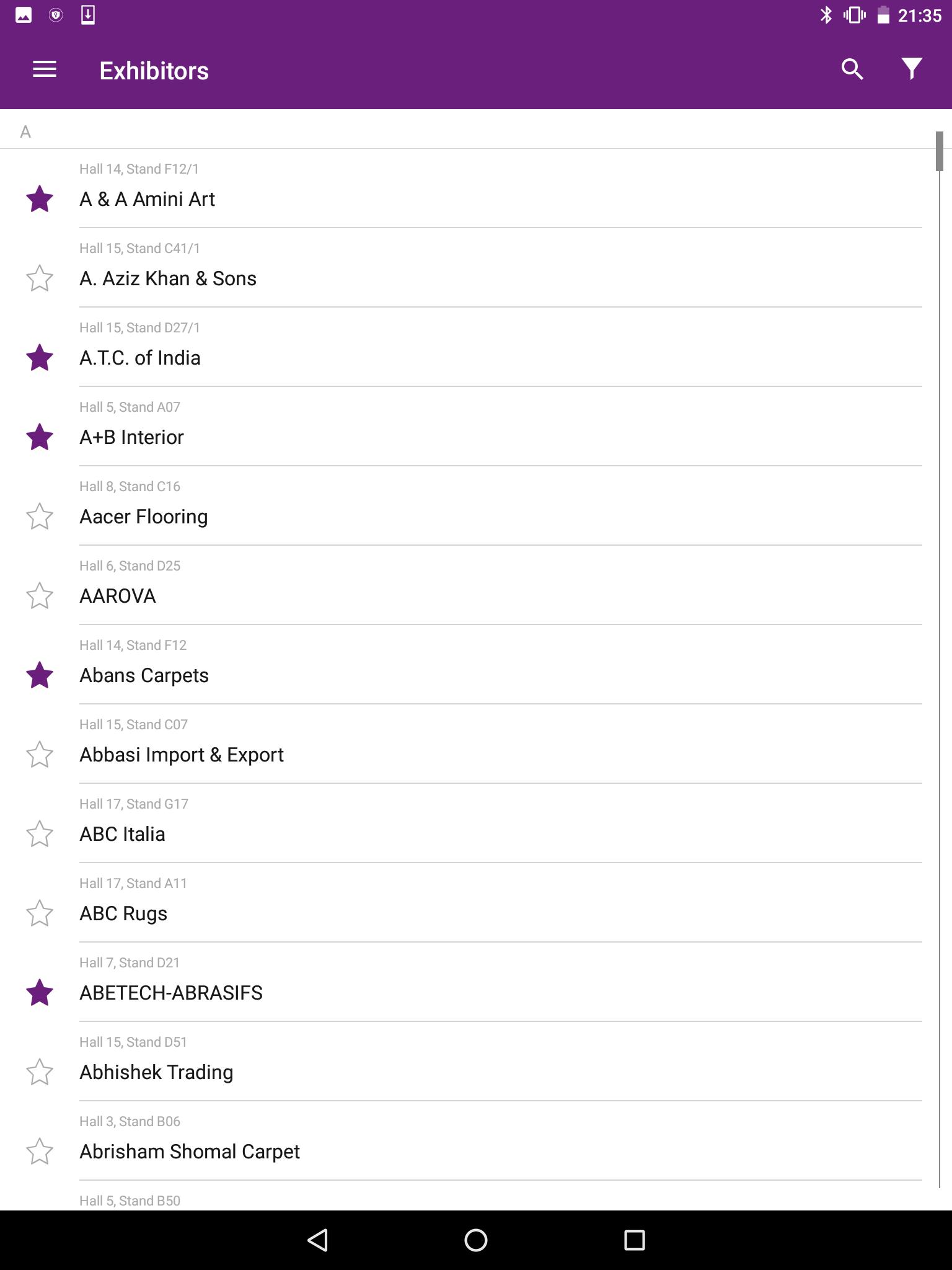Mark Abhishek Trading as favorite
Viewport: 952px width, 1270px height.
pos(40,1072)
